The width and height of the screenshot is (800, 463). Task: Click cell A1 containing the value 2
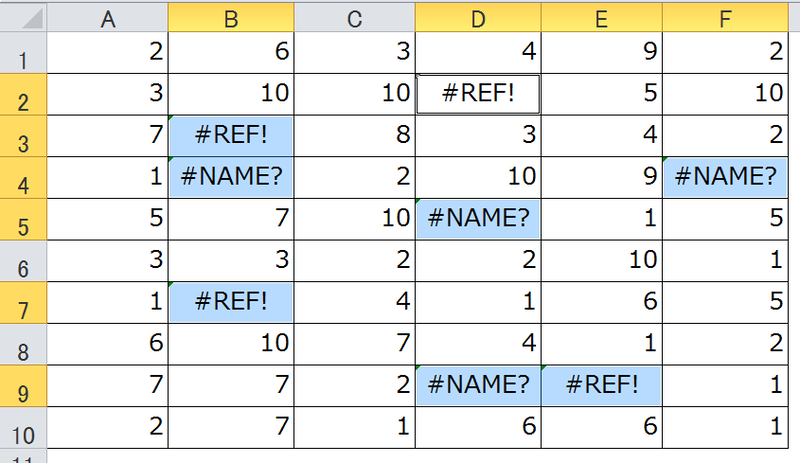(x=108, y=52)
